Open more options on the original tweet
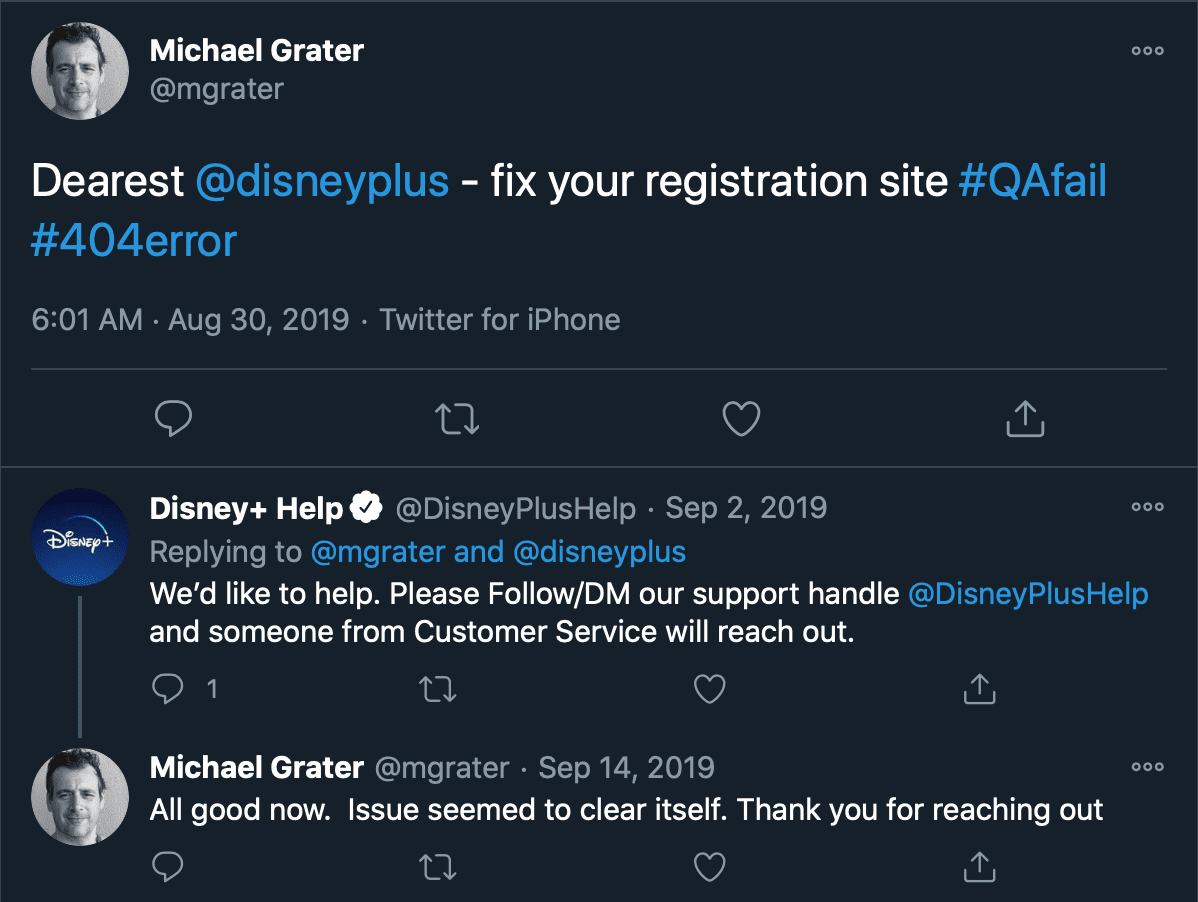The image size is (1198, 902). [1146, 50]
